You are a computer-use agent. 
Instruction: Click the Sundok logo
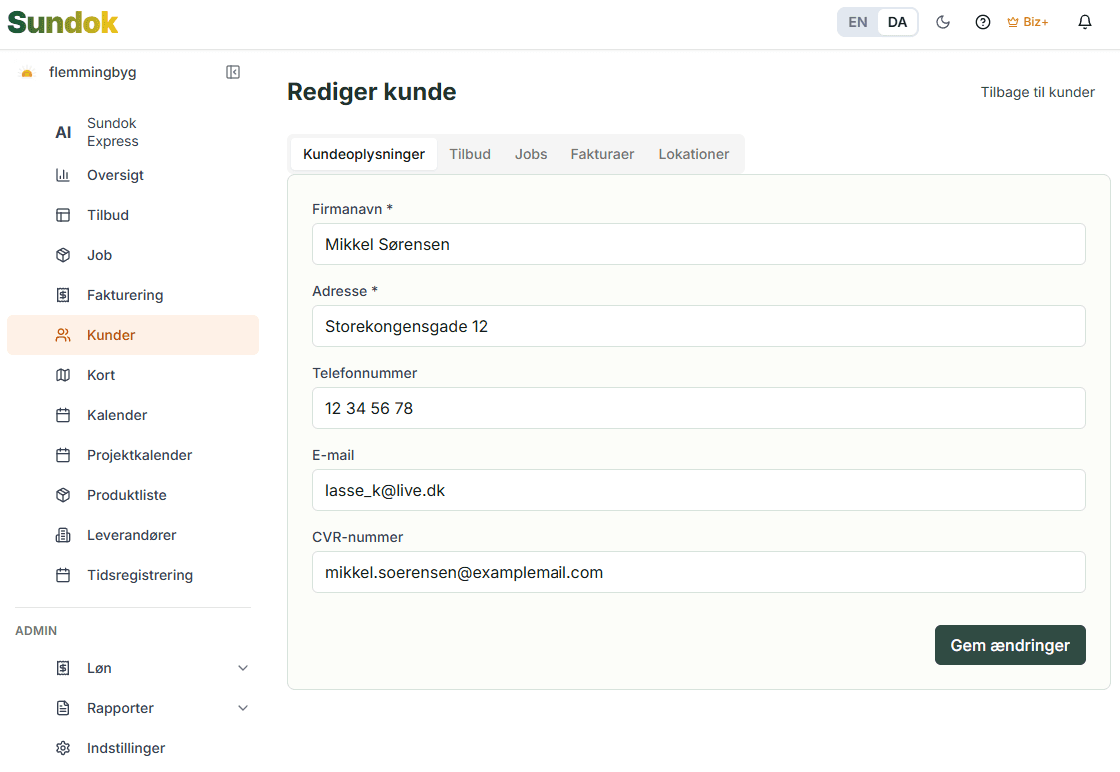[x=63, y=23]
